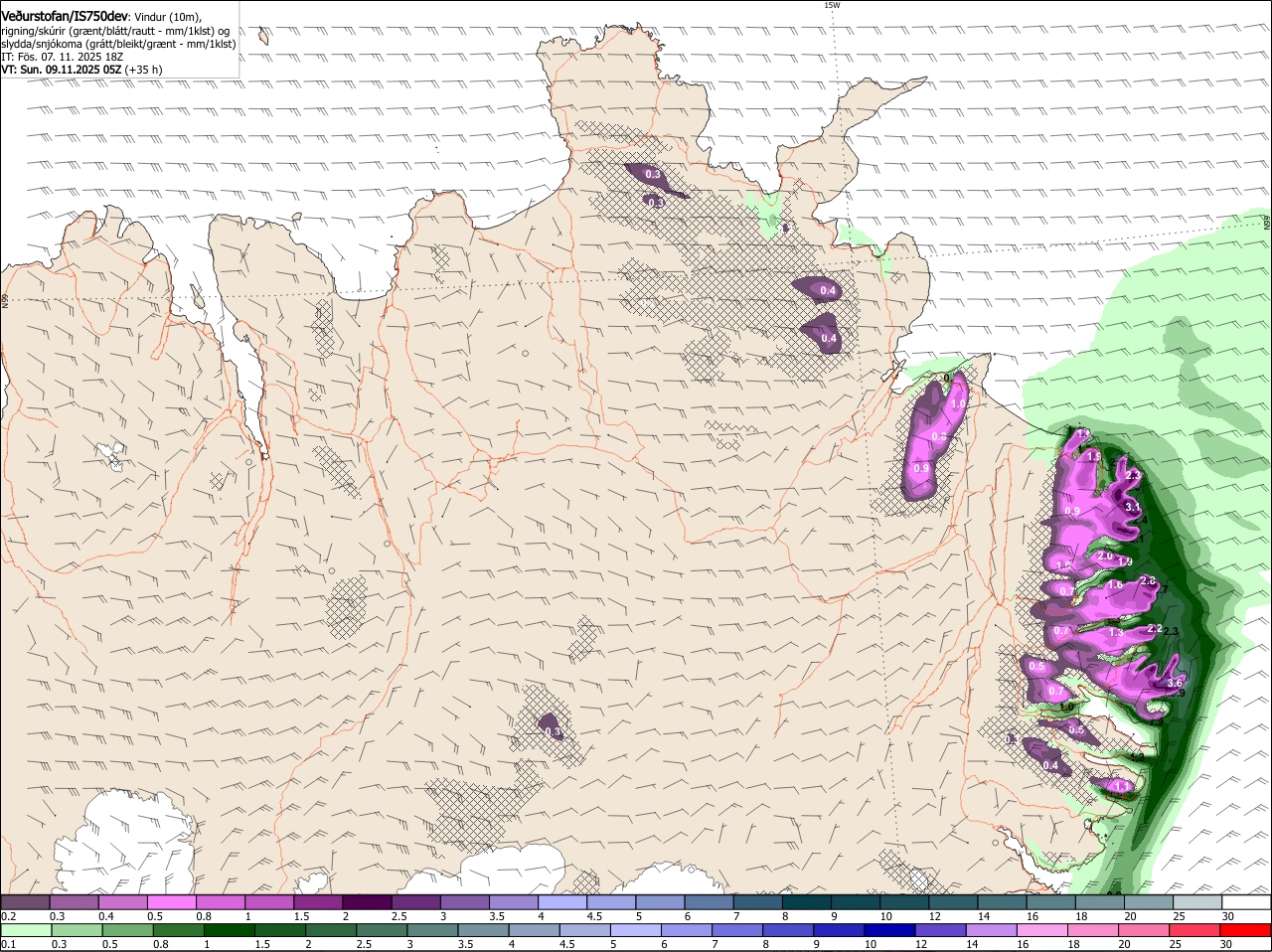The image size is (1272, 952).
Task: Click the '2.8' precipitation value on map
Action: pos(1148,580)
